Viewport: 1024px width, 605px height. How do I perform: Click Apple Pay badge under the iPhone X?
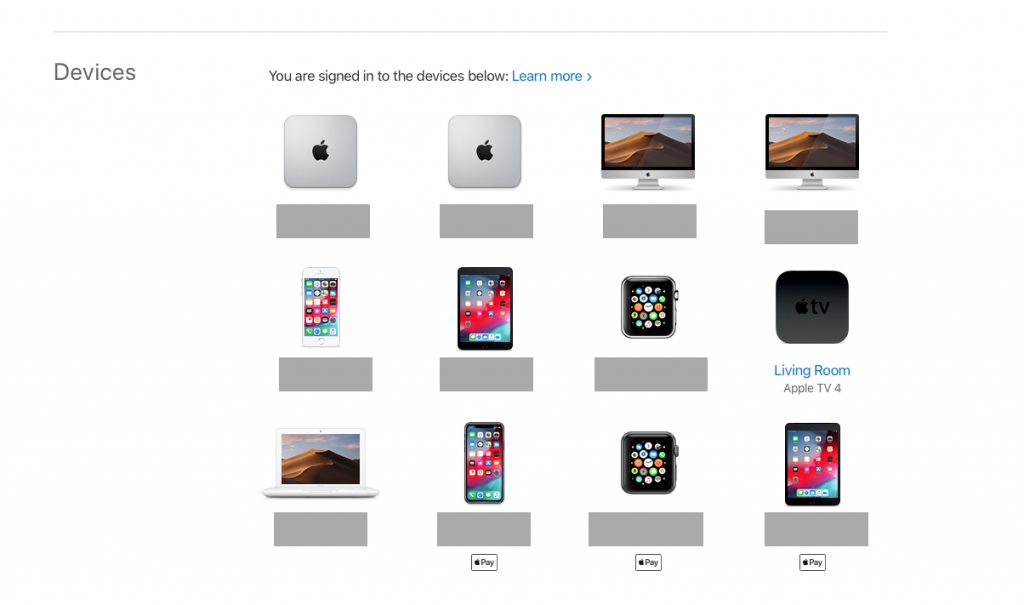pyautogui.click(x=484, y=563)
